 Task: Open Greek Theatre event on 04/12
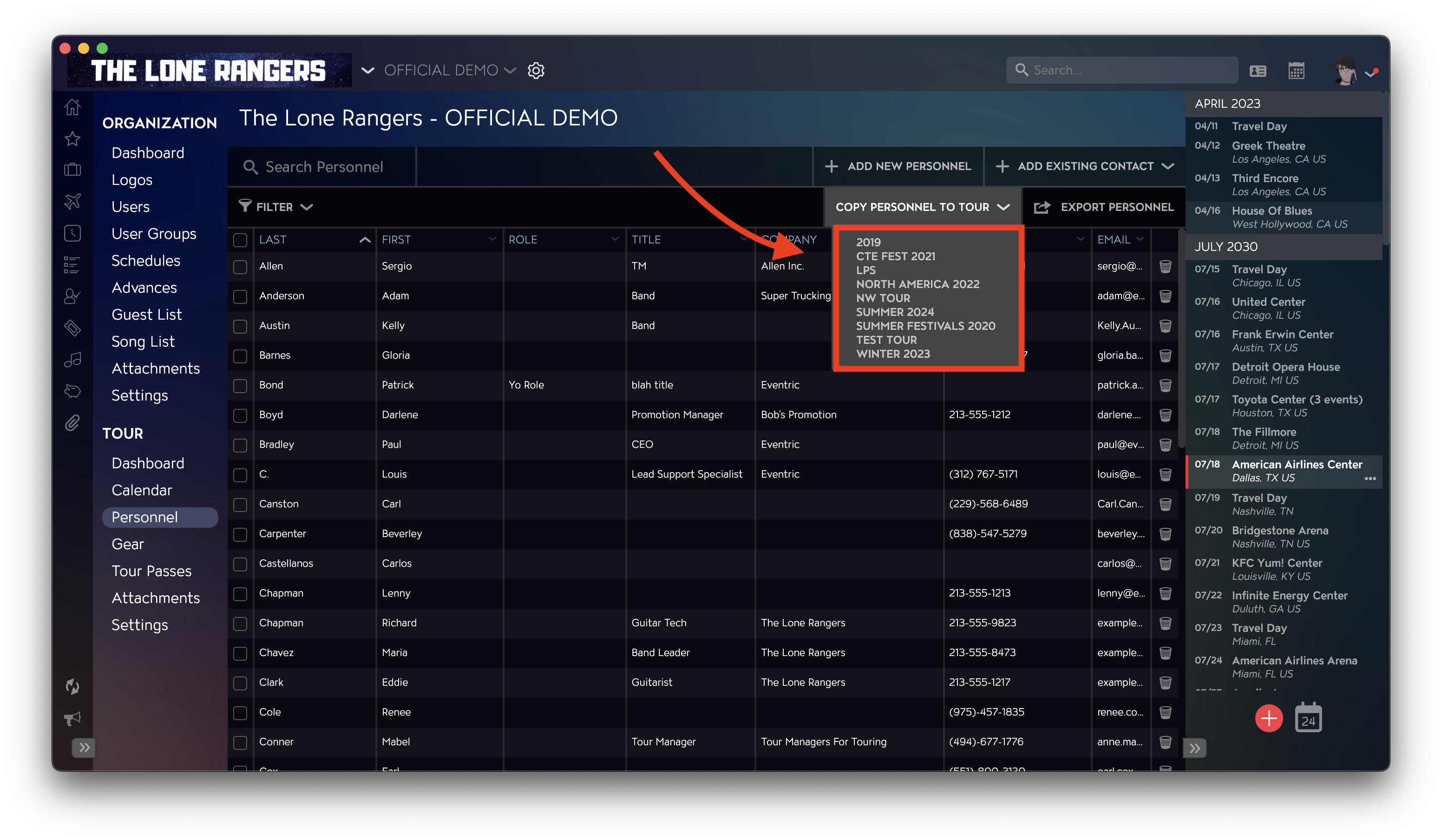[x=1284, y=151]
